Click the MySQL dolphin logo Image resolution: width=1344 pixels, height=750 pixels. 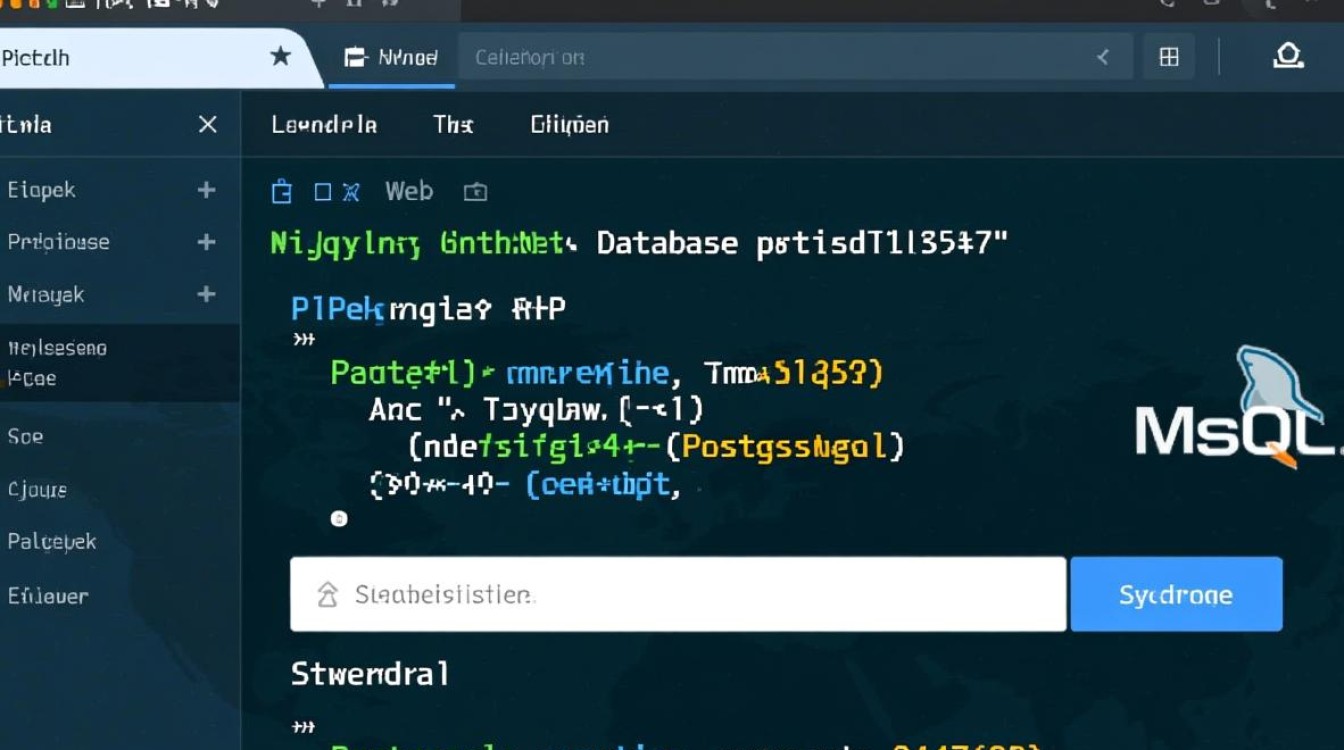[x=1265, y=385]
